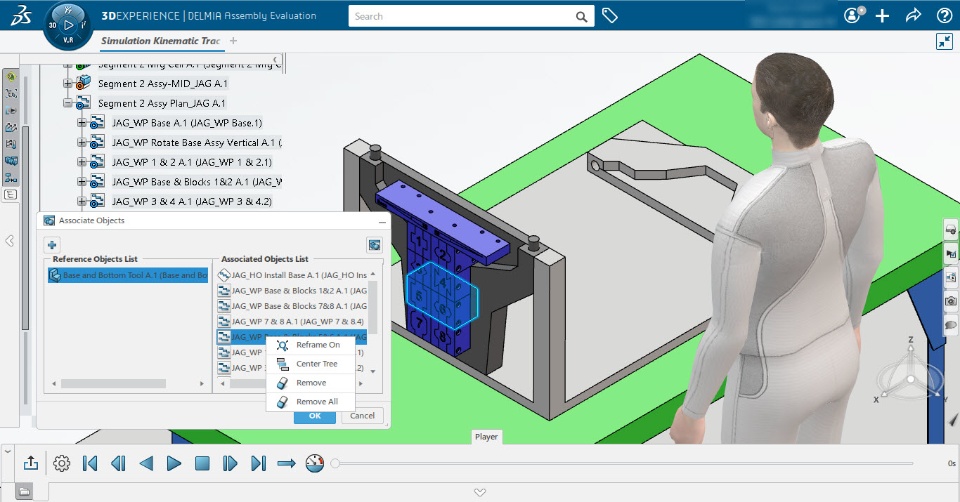The height and width of the screenshot is (502, 960).
Task: Select JAG_WP 3 & 4 A.1 tree item
Action: pyautogui.click(x=192, y=201)
